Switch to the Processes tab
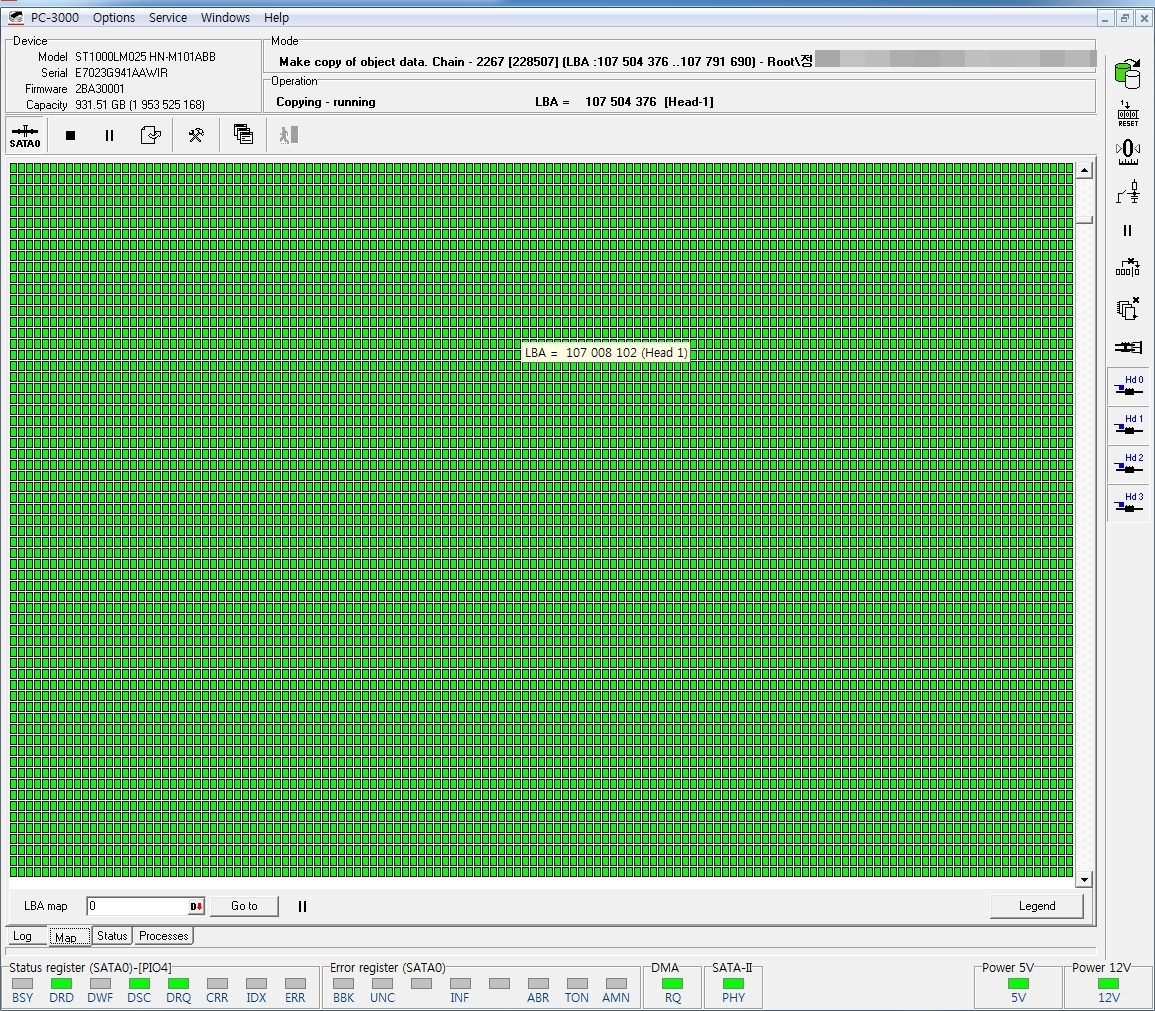The image size is (1155, 1011). click(x=164, y=936)
